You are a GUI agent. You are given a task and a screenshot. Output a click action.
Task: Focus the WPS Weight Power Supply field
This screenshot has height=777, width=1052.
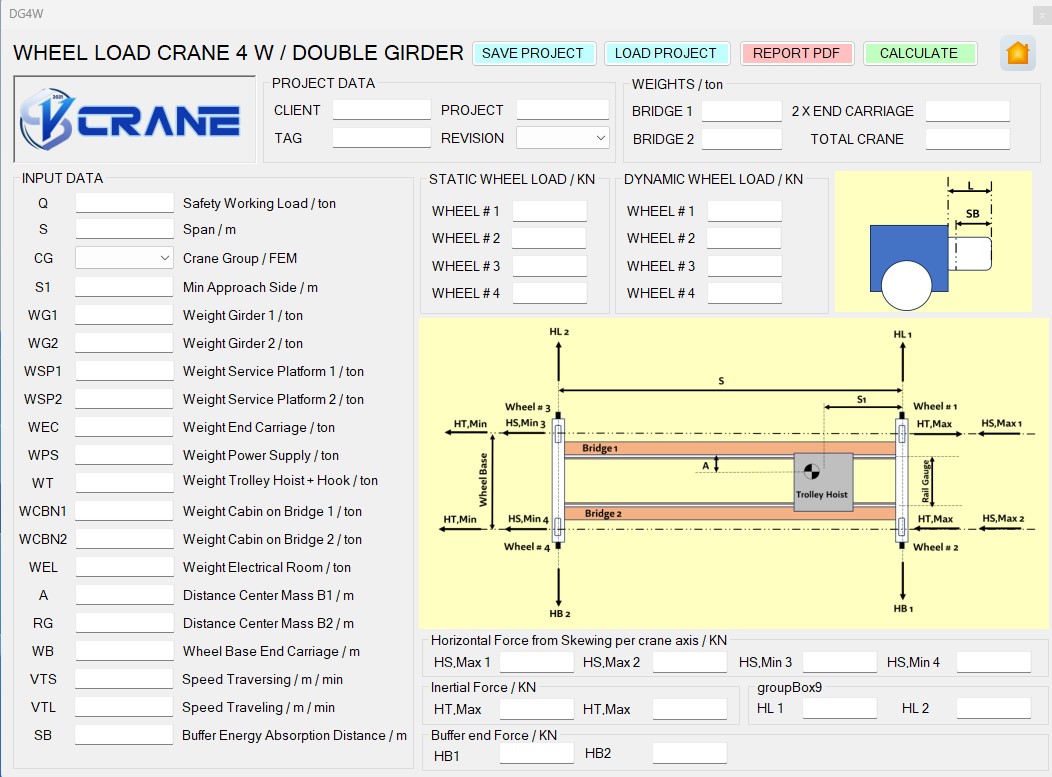(x=124, y=455)
